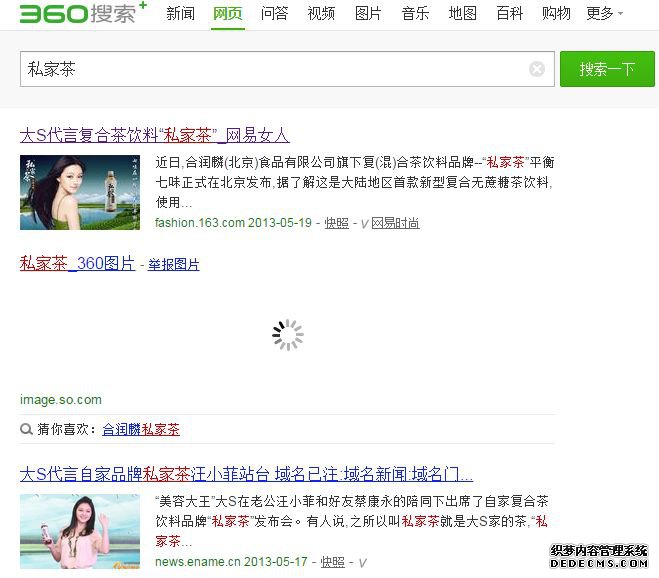This screenshot has width=659, height=578.
Task: Click the image.so.com URL text
Action: pyautogui.click(x=61, y=399)
